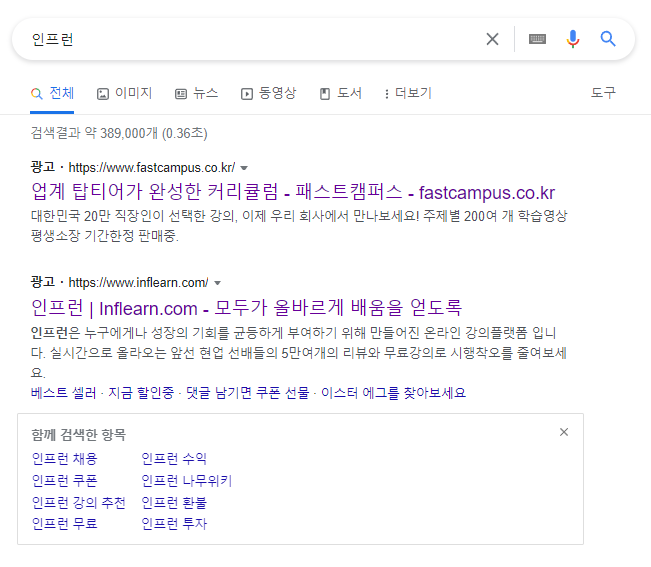Open the 이스터 에그를 찾아보세요 sitelink
651x567 pixels.
pos(394,393)
